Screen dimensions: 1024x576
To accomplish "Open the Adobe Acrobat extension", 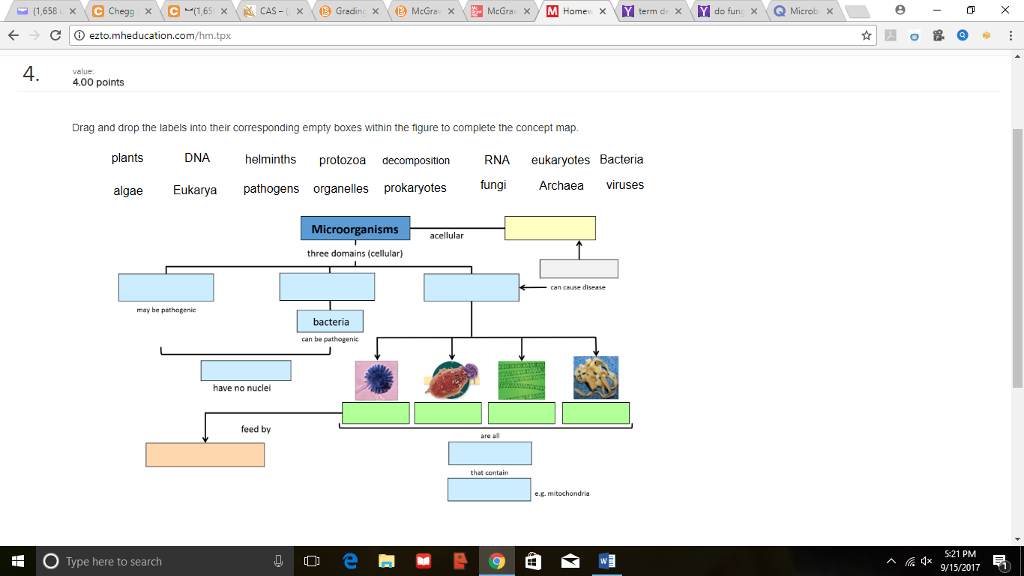I will point(890,35).
